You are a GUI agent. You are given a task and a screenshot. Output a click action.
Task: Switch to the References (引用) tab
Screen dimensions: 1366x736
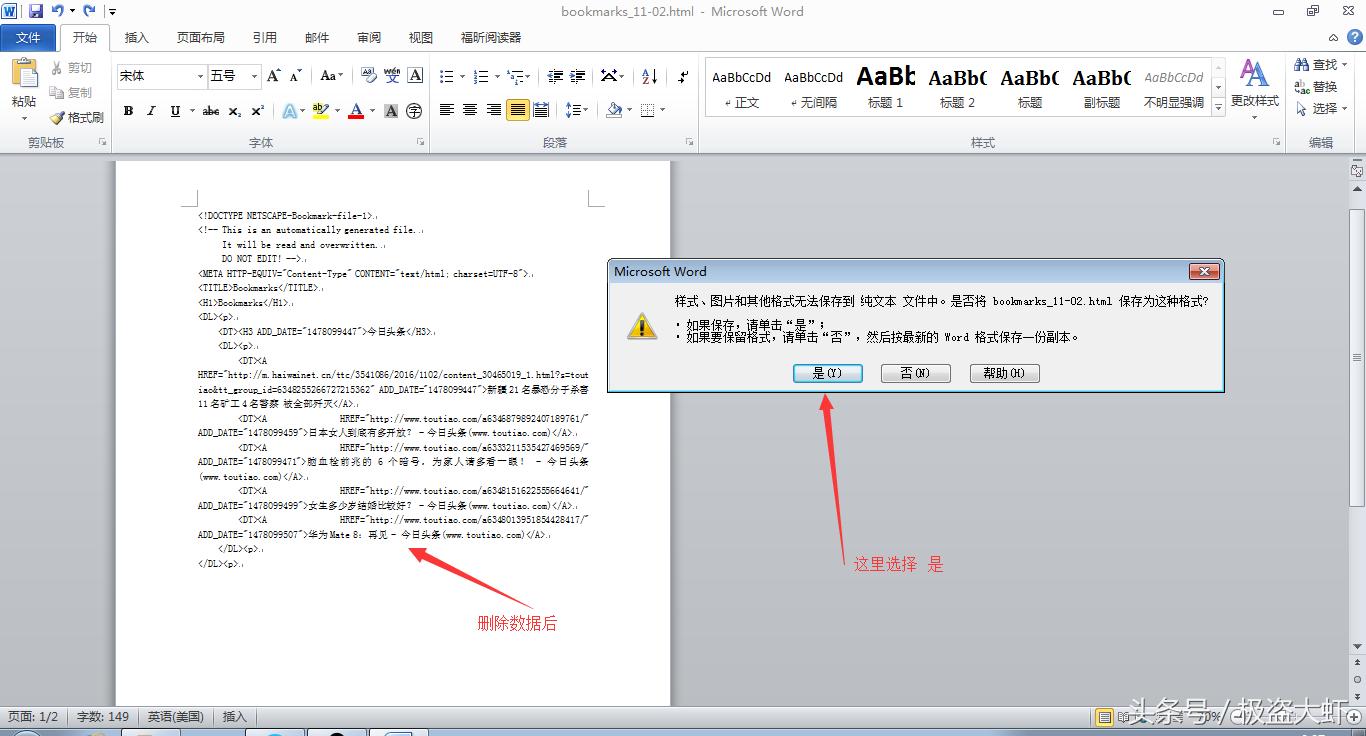coord(265,38)
